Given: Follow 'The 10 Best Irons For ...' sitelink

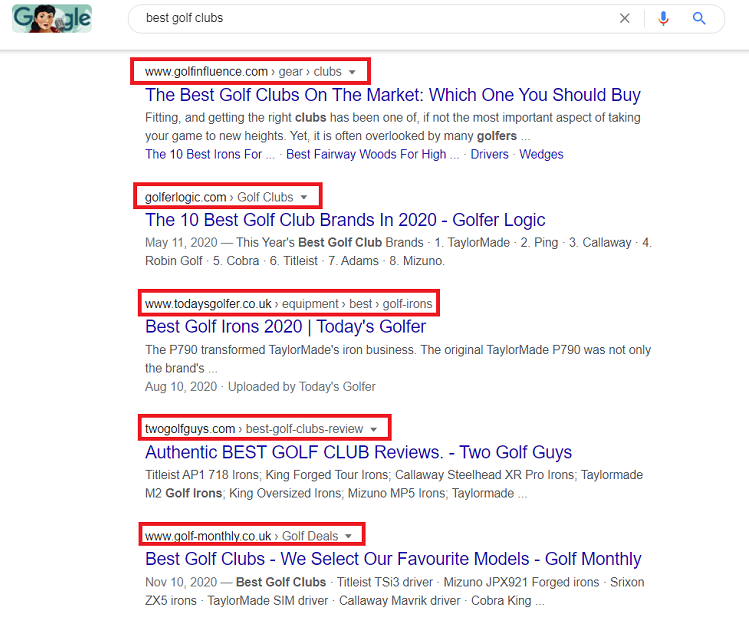Looking at the screenshot, I should pyautogui.click(x=210, y=154).
